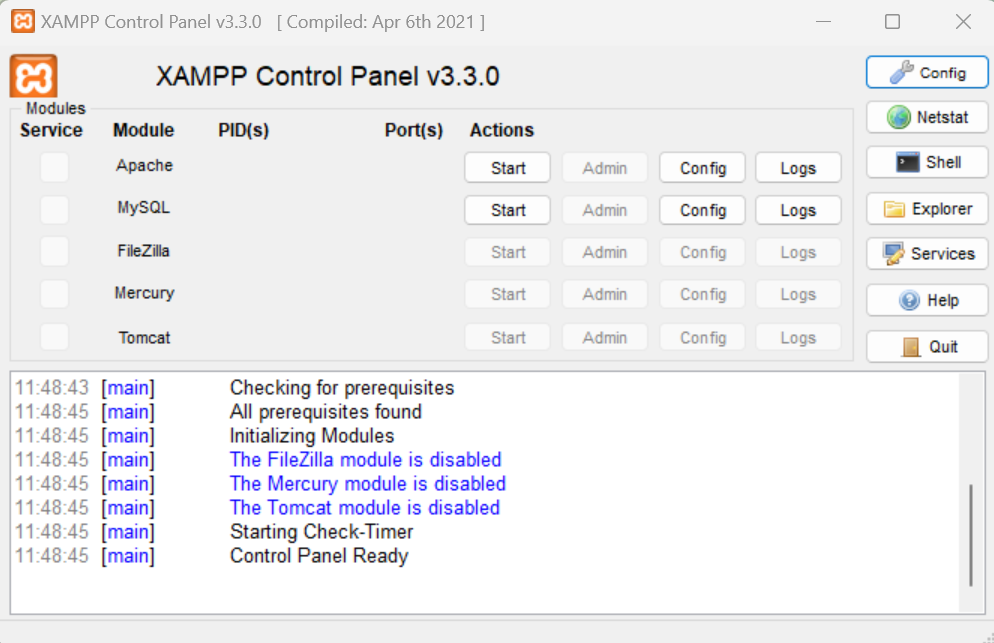Viewport: 994px width, 643px height.
Task: Click the XAMPP orange logo
Action: (x=34, y=76)
